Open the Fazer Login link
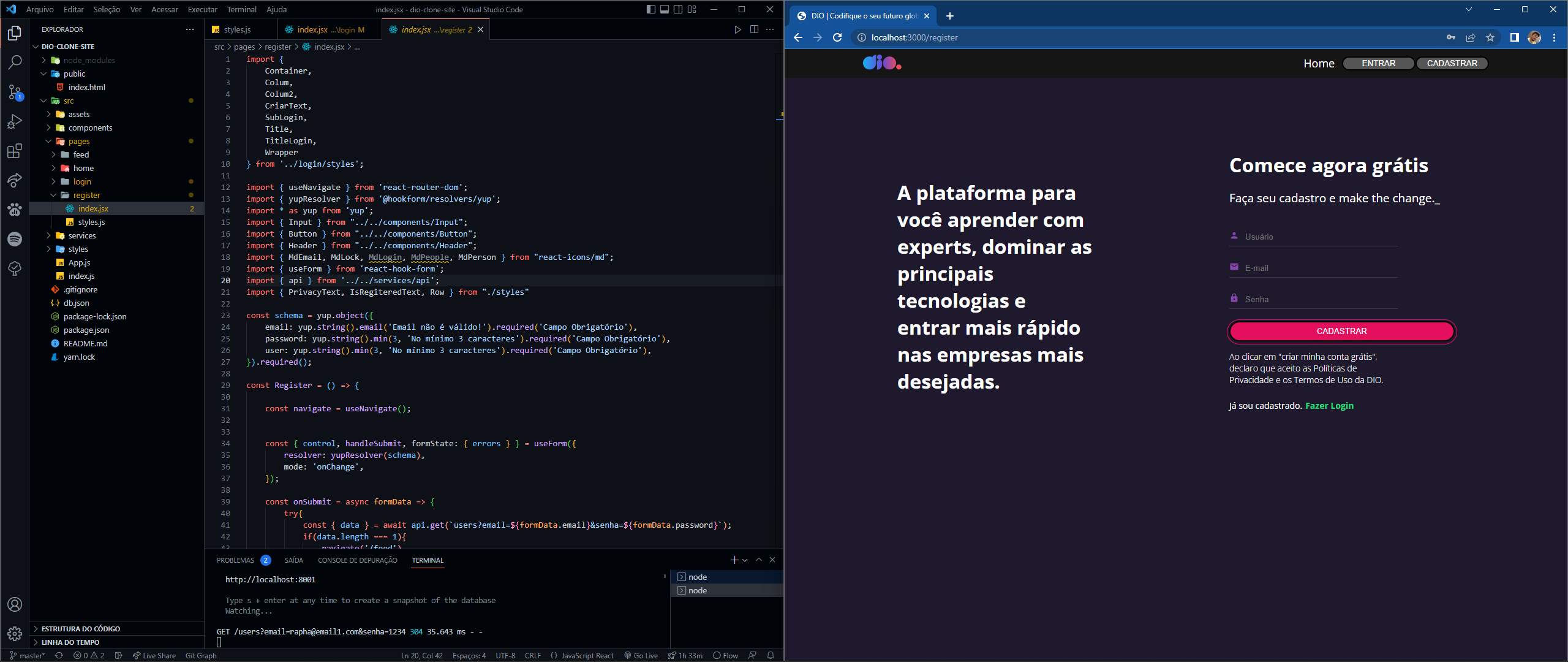This screenshot has width=1568, height=662. (x=1329, y=405)
